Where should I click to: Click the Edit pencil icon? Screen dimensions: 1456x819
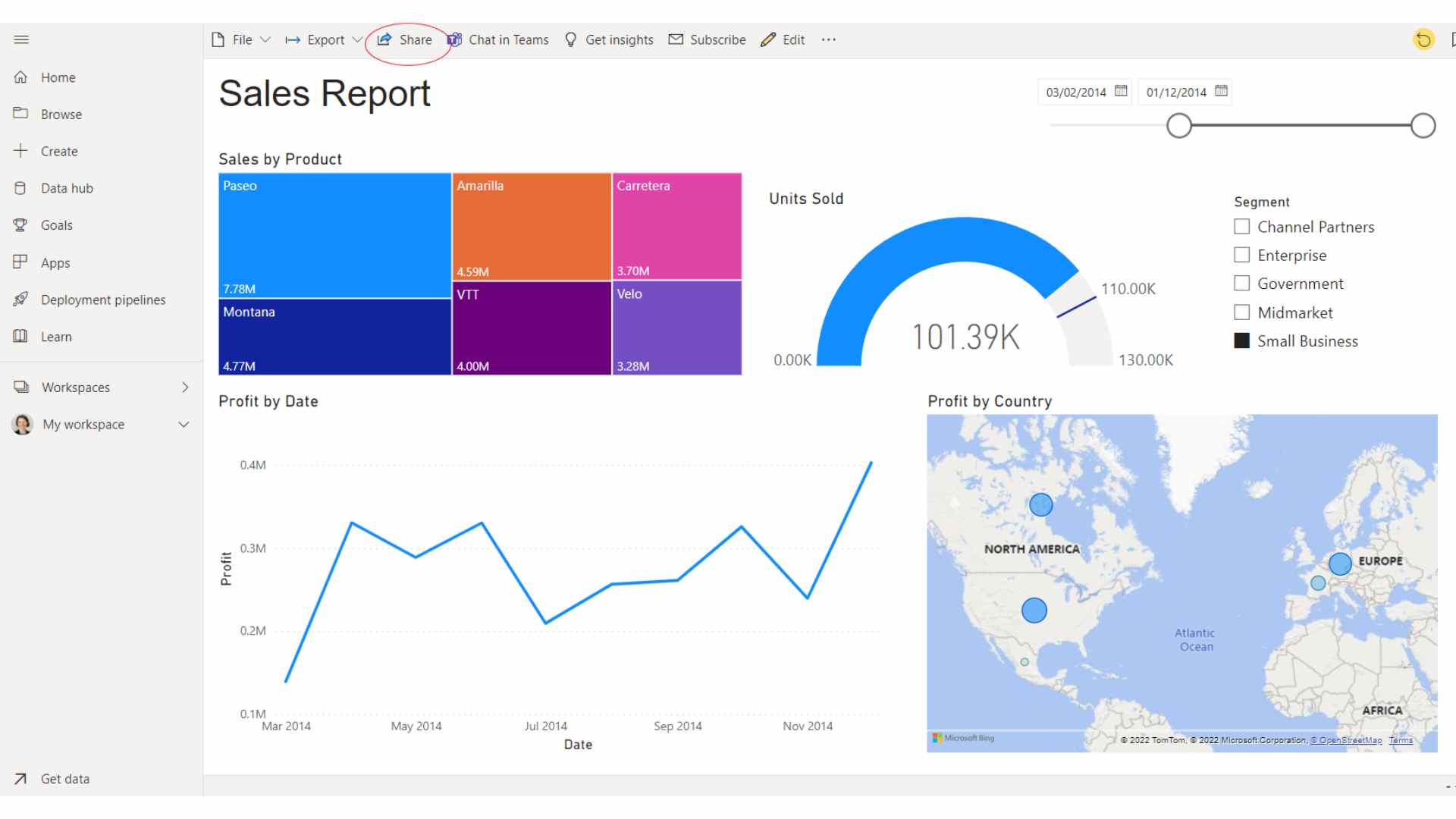pos(767,39)
